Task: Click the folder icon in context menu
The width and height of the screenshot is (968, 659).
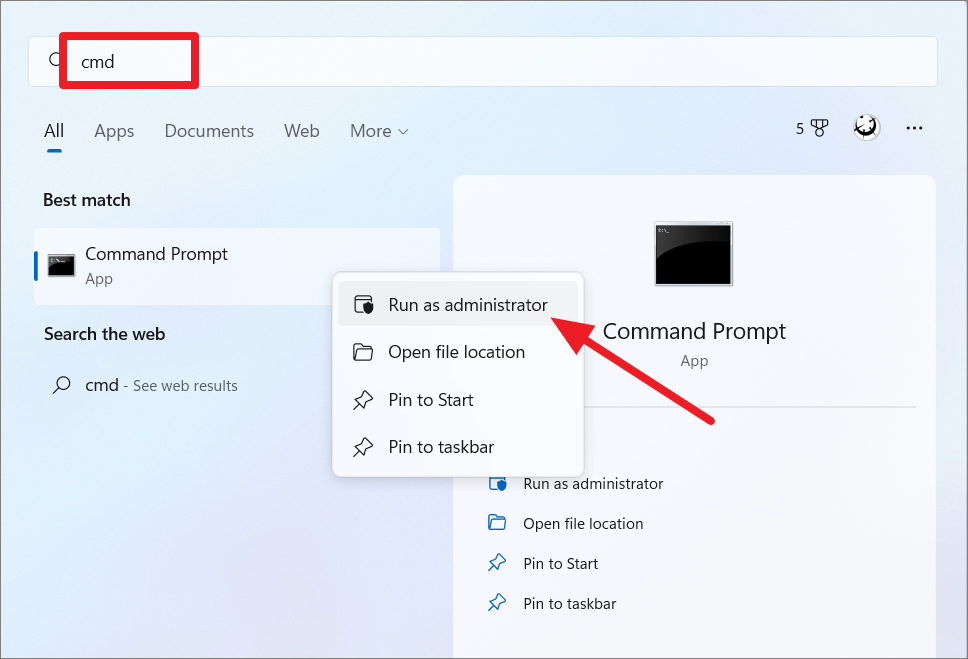Action: click(363, 352)
